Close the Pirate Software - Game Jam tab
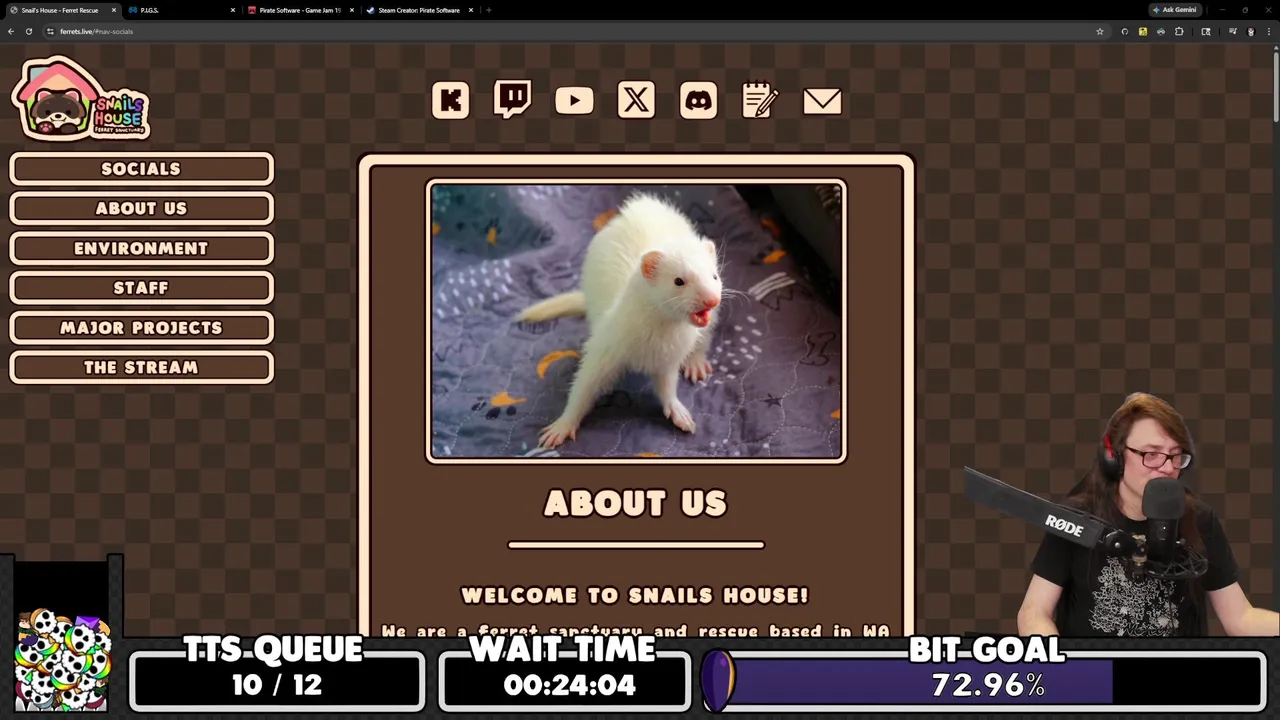The width and height of the screenshot is (1280, 720). tap(352, 10)
